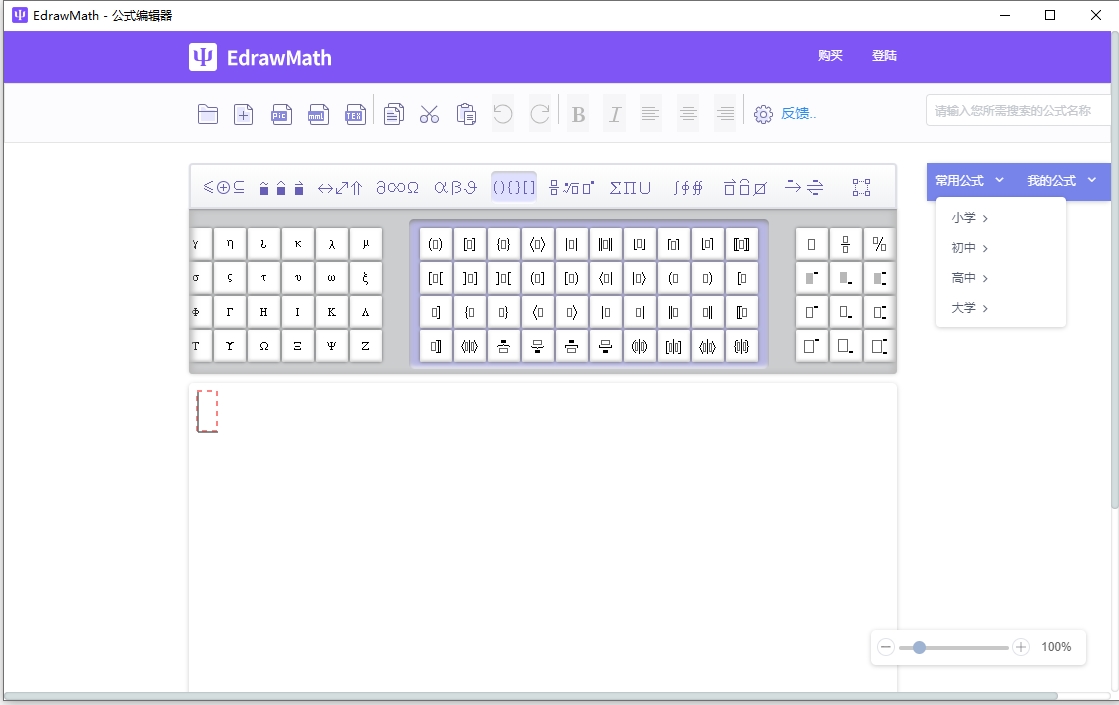
Task: Open the arrows symbol category
Action: 340,188
